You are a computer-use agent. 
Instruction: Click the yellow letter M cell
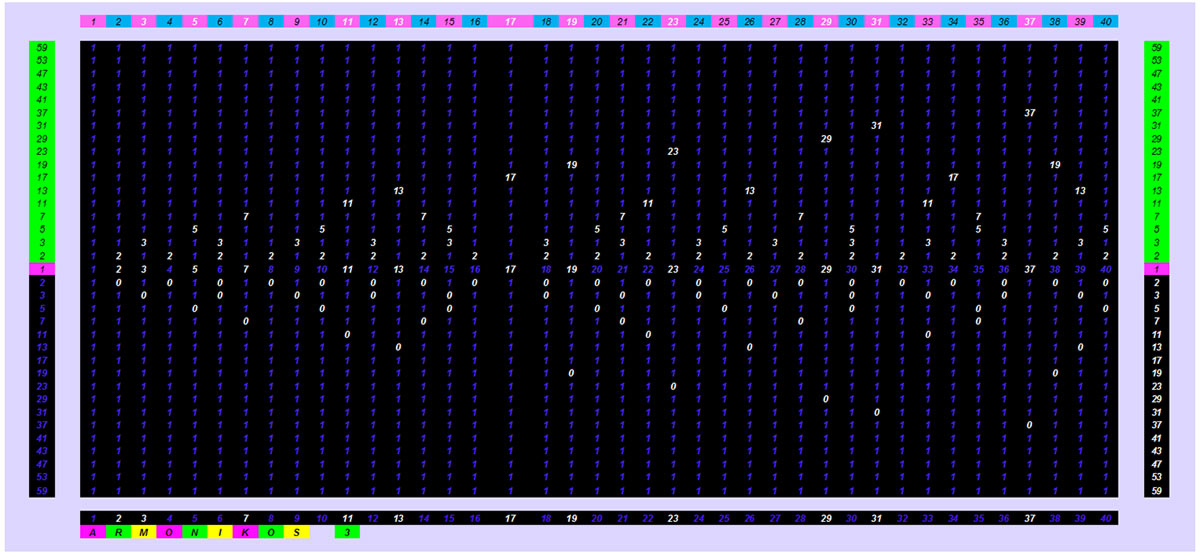(143, 532)
